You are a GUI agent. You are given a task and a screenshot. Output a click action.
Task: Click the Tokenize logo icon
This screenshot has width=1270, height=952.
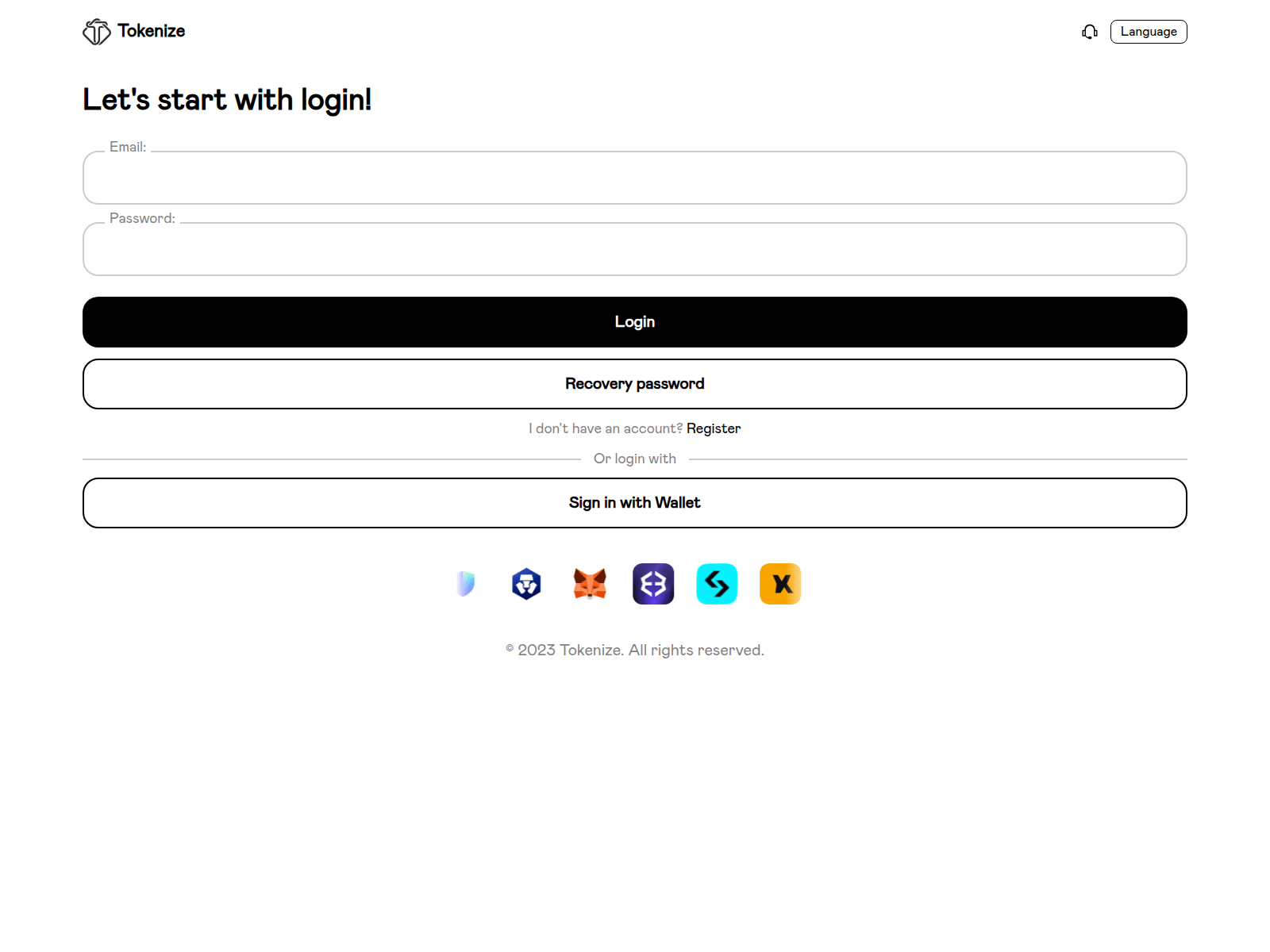tap(97, 32)
